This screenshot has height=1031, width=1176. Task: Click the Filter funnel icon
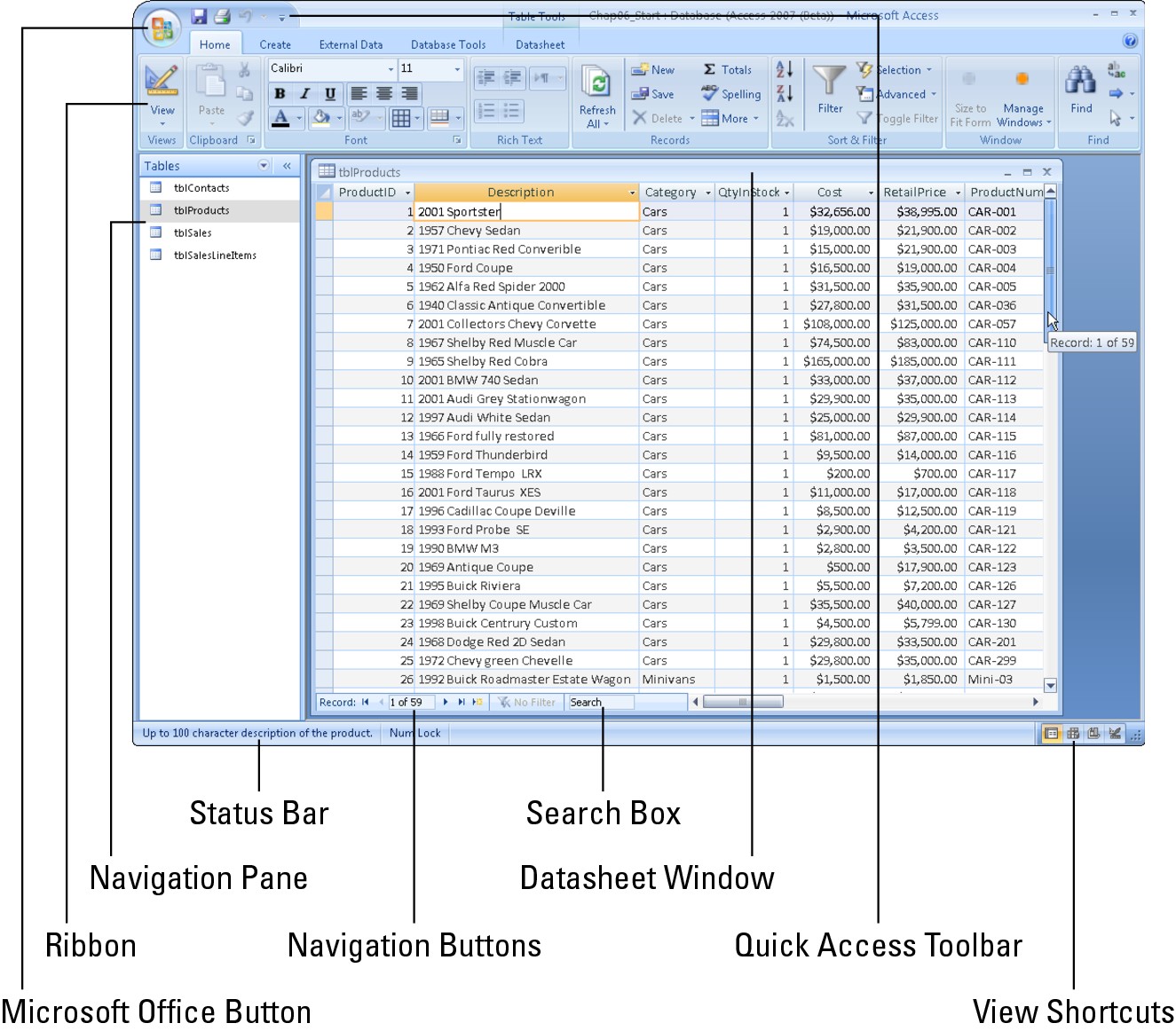click(x=830, y=81)
